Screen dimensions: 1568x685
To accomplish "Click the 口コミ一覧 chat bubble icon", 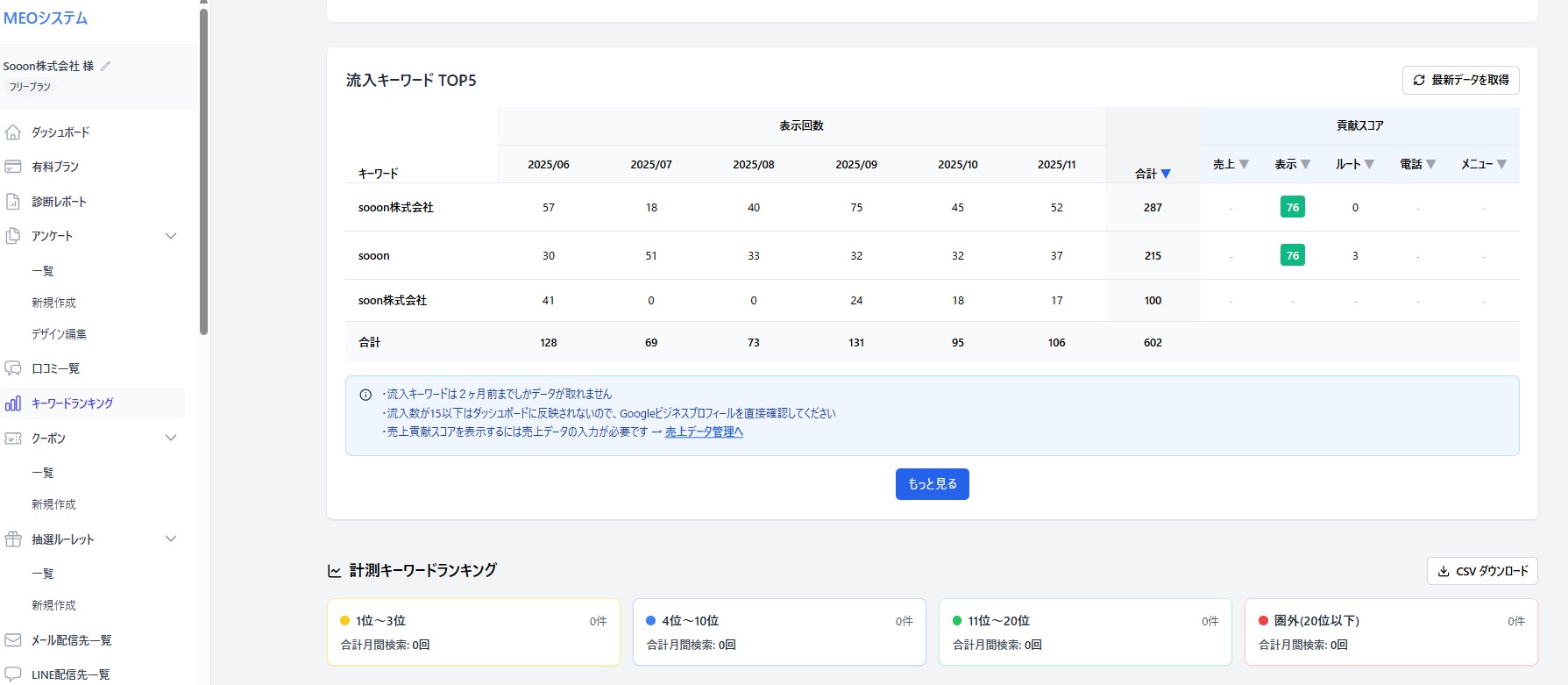I will click(13, 368).
